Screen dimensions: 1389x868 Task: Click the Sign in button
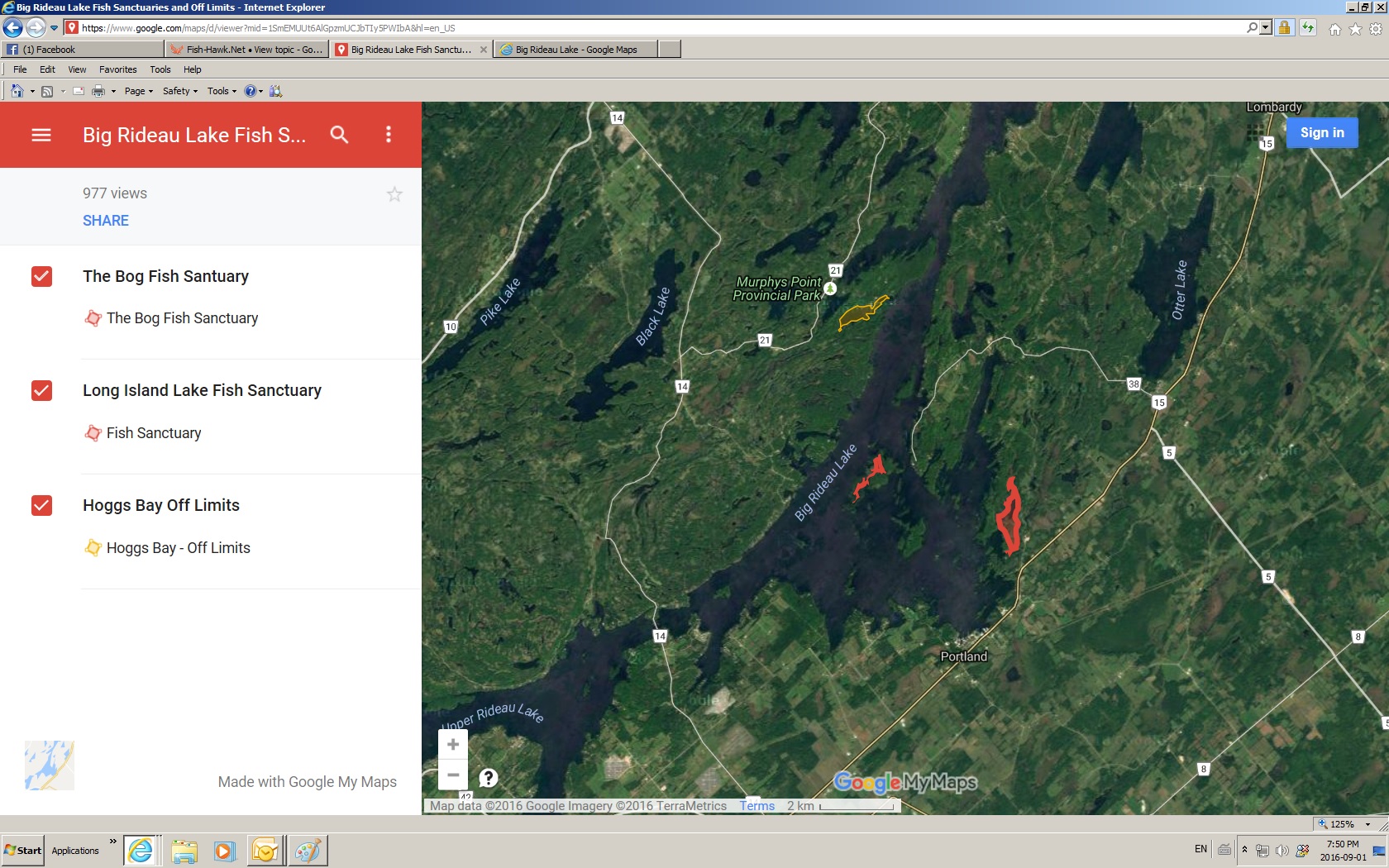point(1322,132)
